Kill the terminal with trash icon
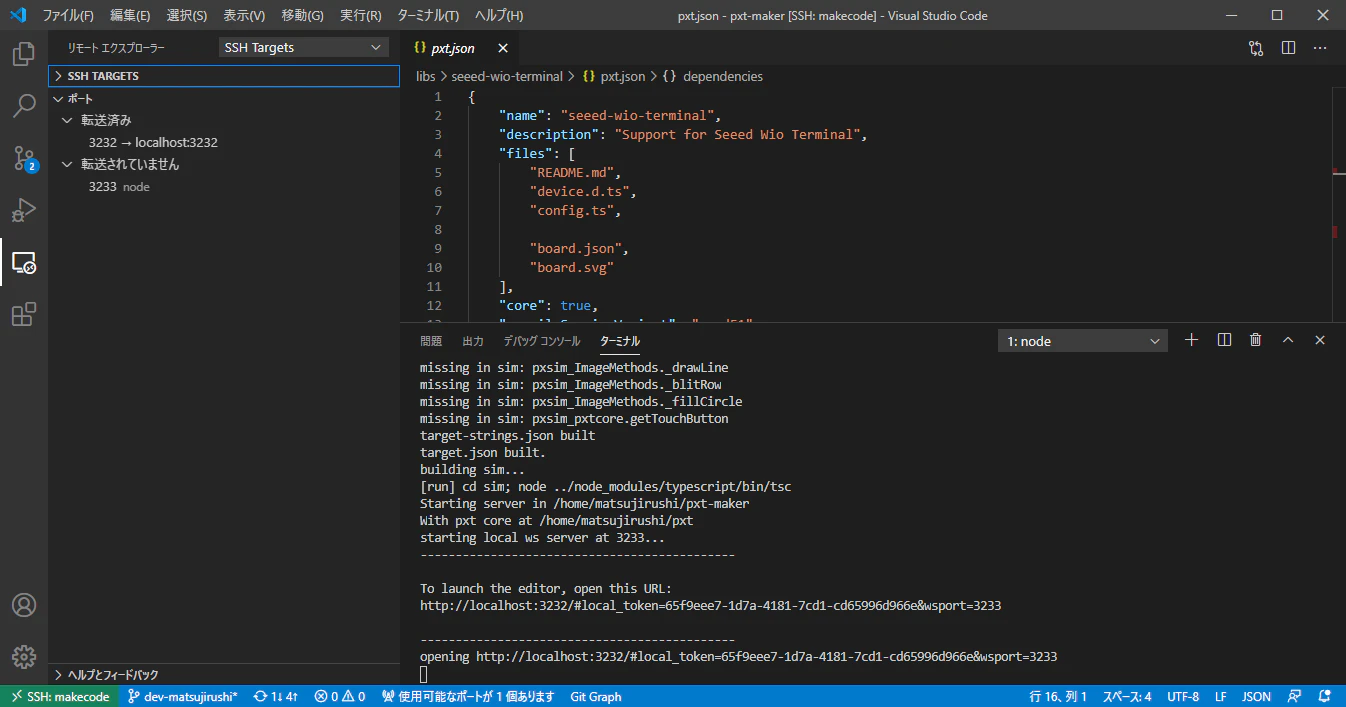This screenshot has height=707, width=1346. tap(1256, 340)
